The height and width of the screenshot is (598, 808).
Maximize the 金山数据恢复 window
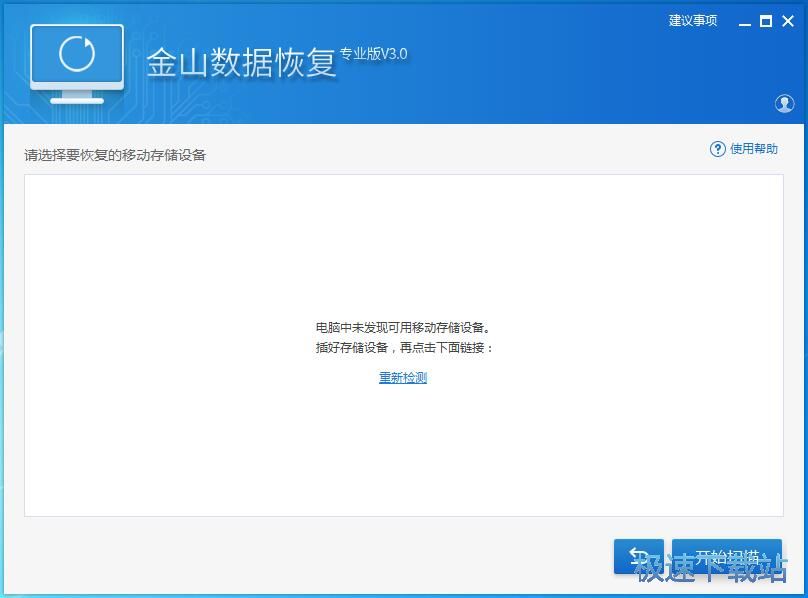(x=766, y=21)
